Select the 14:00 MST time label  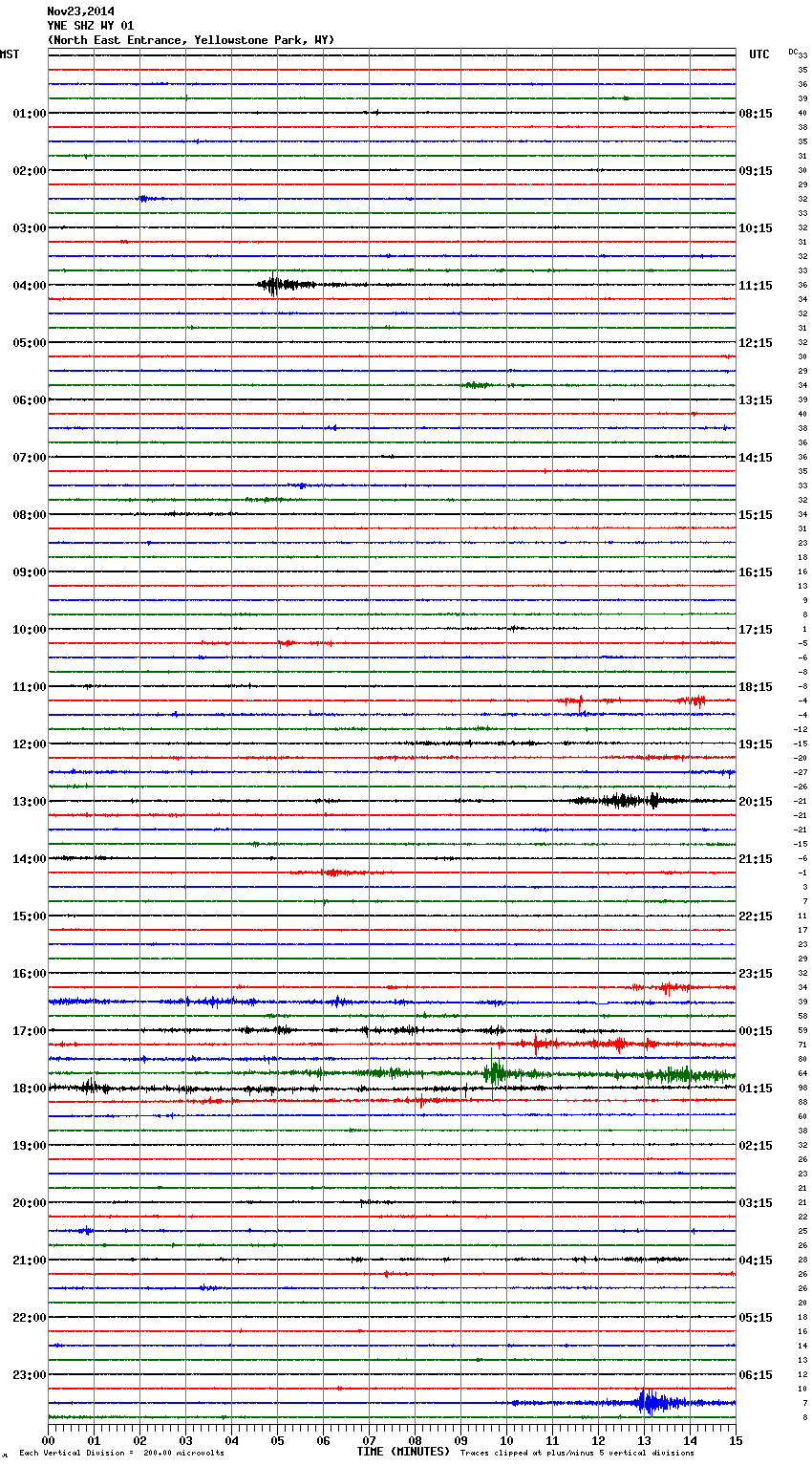point(29,859)
